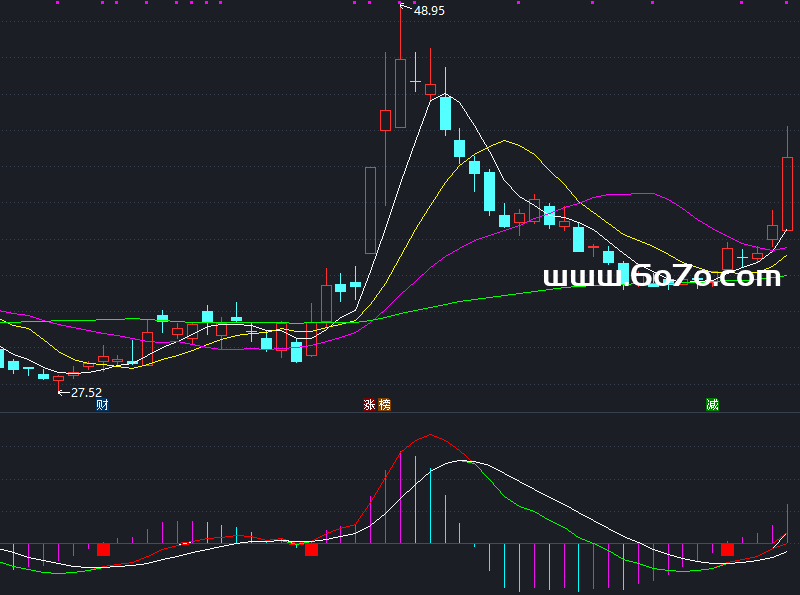Select the candlestick that hit the 27.52 low
800x595 pixels.
[59, 380]
